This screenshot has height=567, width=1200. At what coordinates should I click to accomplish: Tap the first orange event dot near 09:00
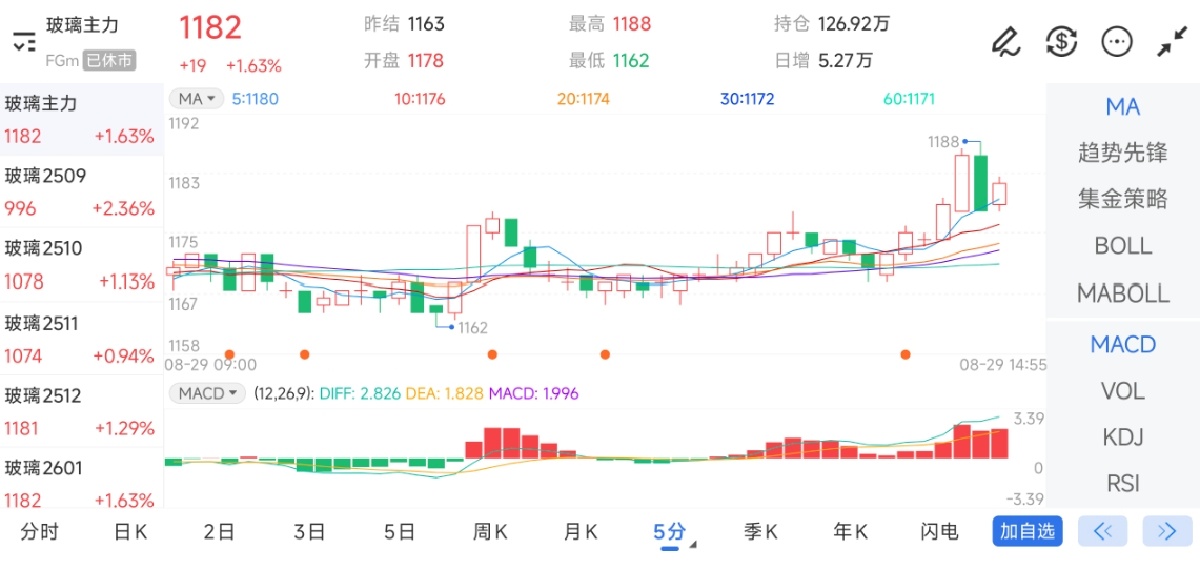click(229, 354)
